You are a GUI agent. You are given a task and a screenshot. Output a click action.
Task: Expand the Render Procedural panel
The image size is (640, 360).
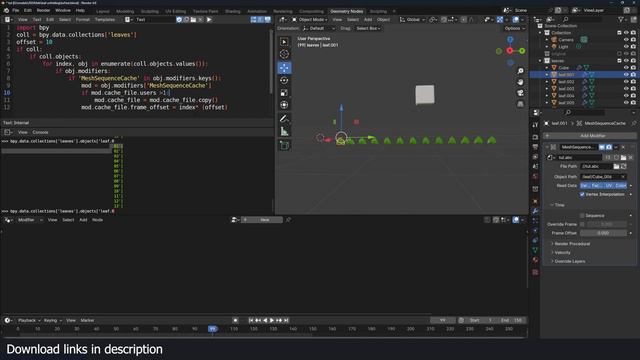click(571, 244)
